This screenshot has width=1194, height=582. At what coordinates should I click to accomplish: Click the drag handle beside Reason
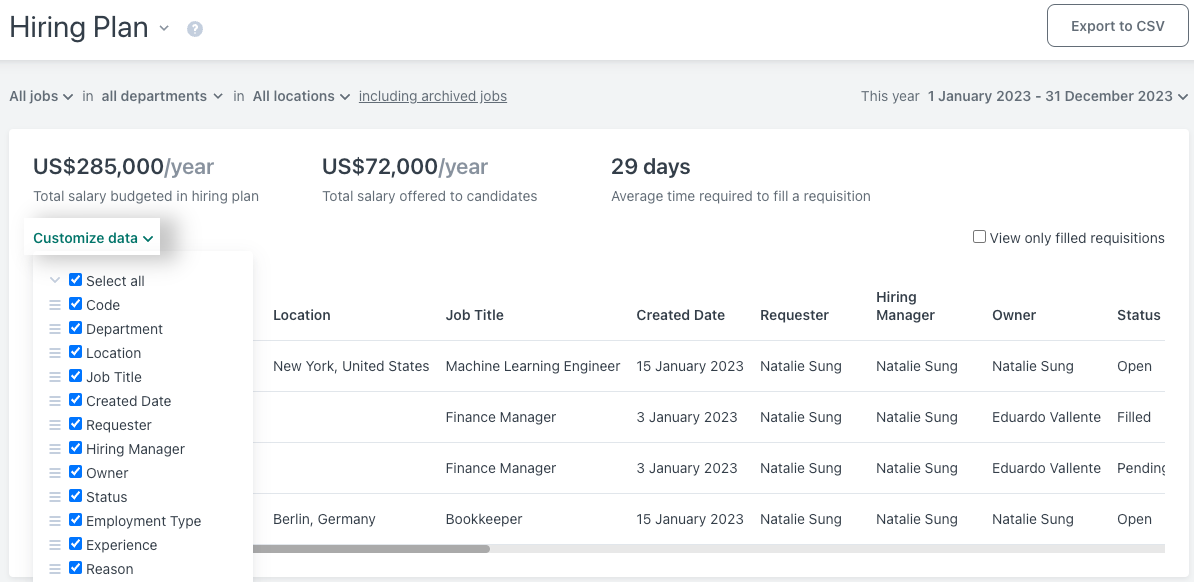pyautogui.click(x=55, y=569)
